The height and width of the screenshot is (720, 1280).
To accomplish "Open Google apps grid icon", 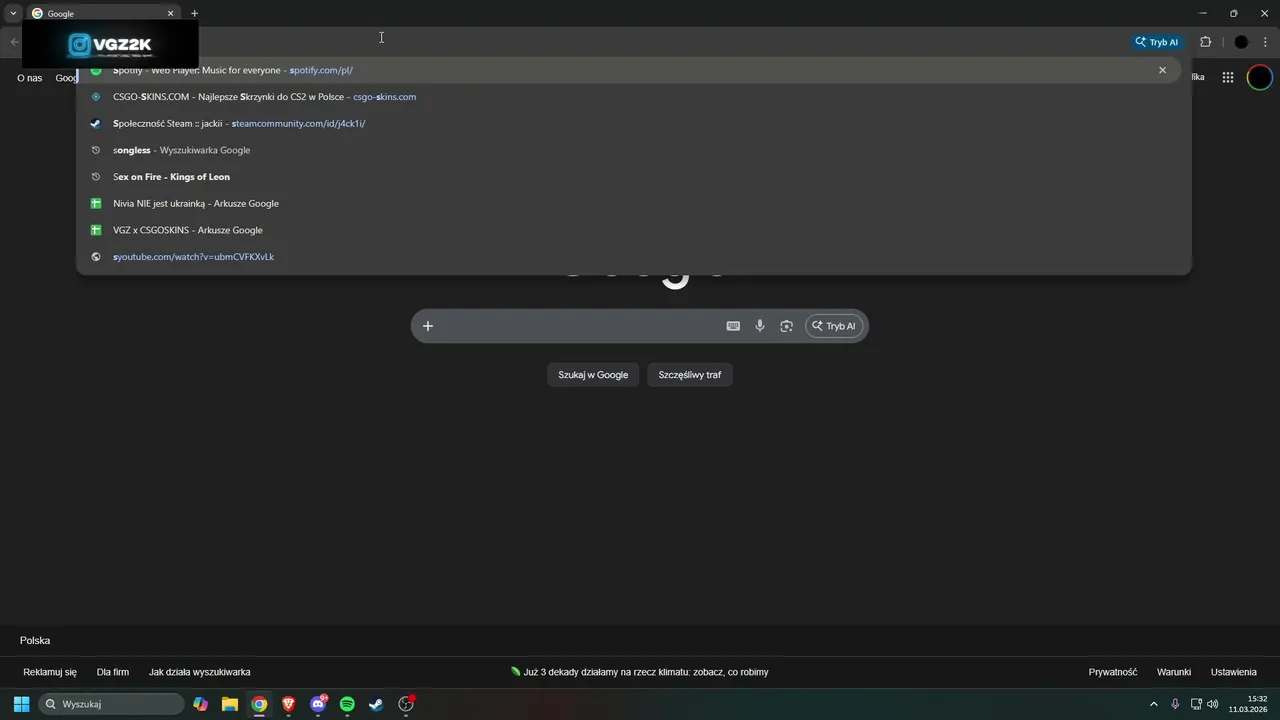I will [x=1228, y=77].
